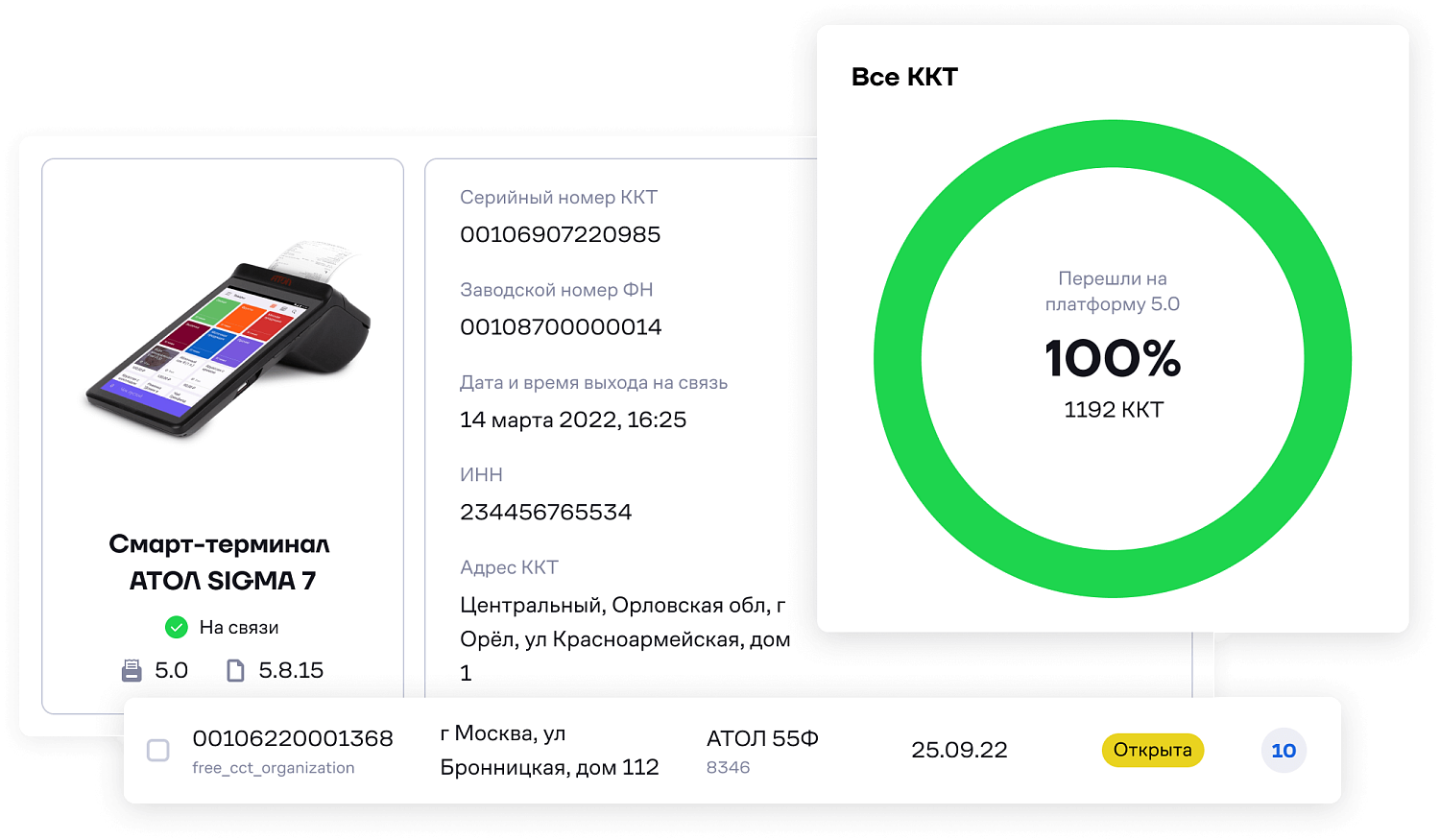This screenshot has height=840, width=1440.
Task: Click the 100% value in chart
Action: 1113,358
